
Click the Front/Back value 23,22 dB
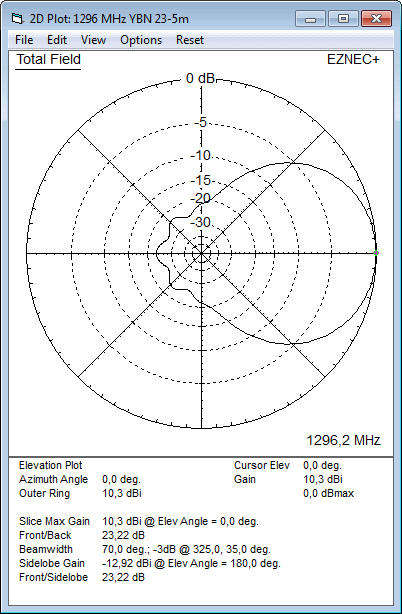pyautogui.click(x=123, y=535)
